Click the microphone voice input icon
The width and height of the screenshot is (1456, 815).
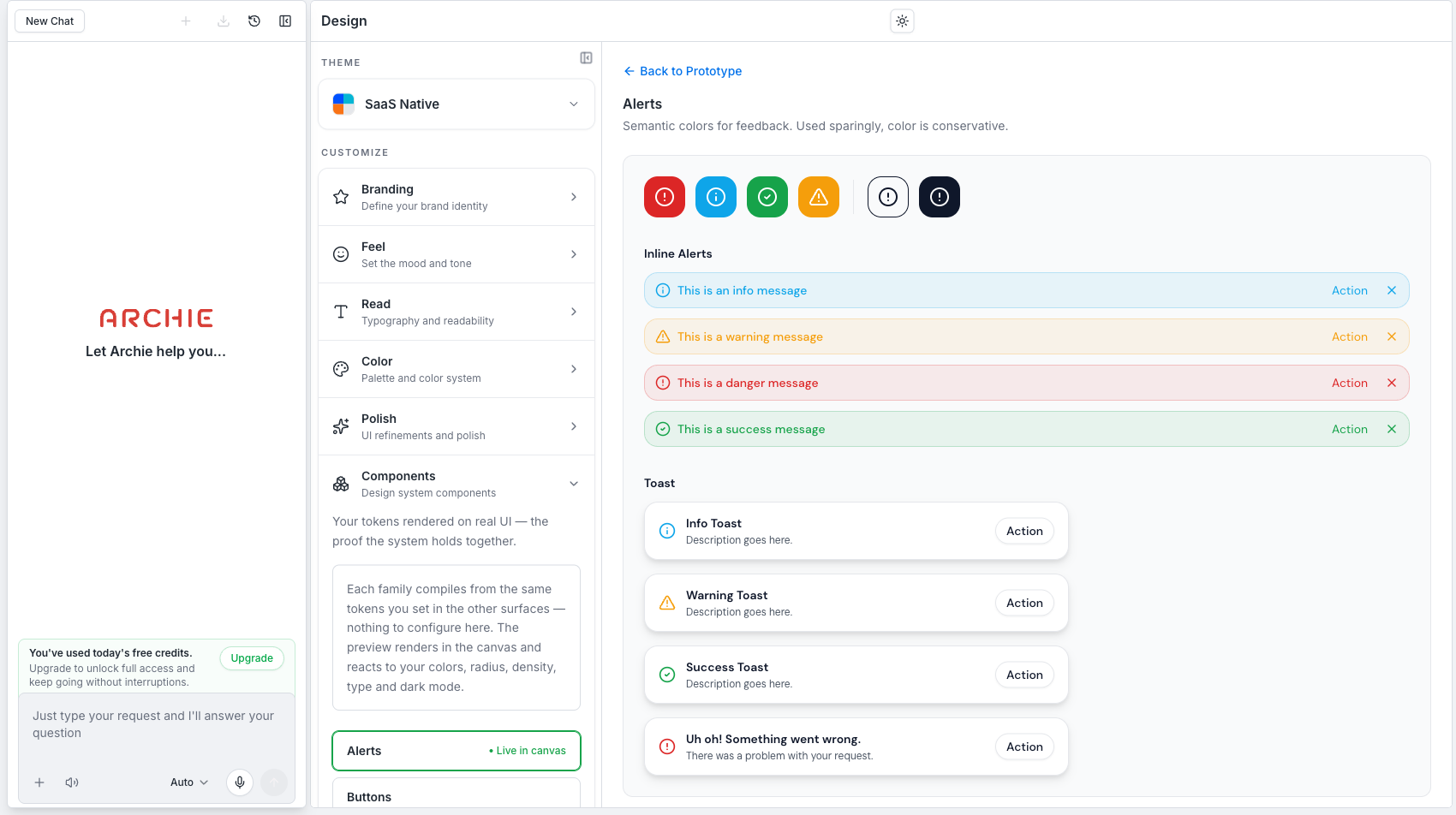point(240,782)
